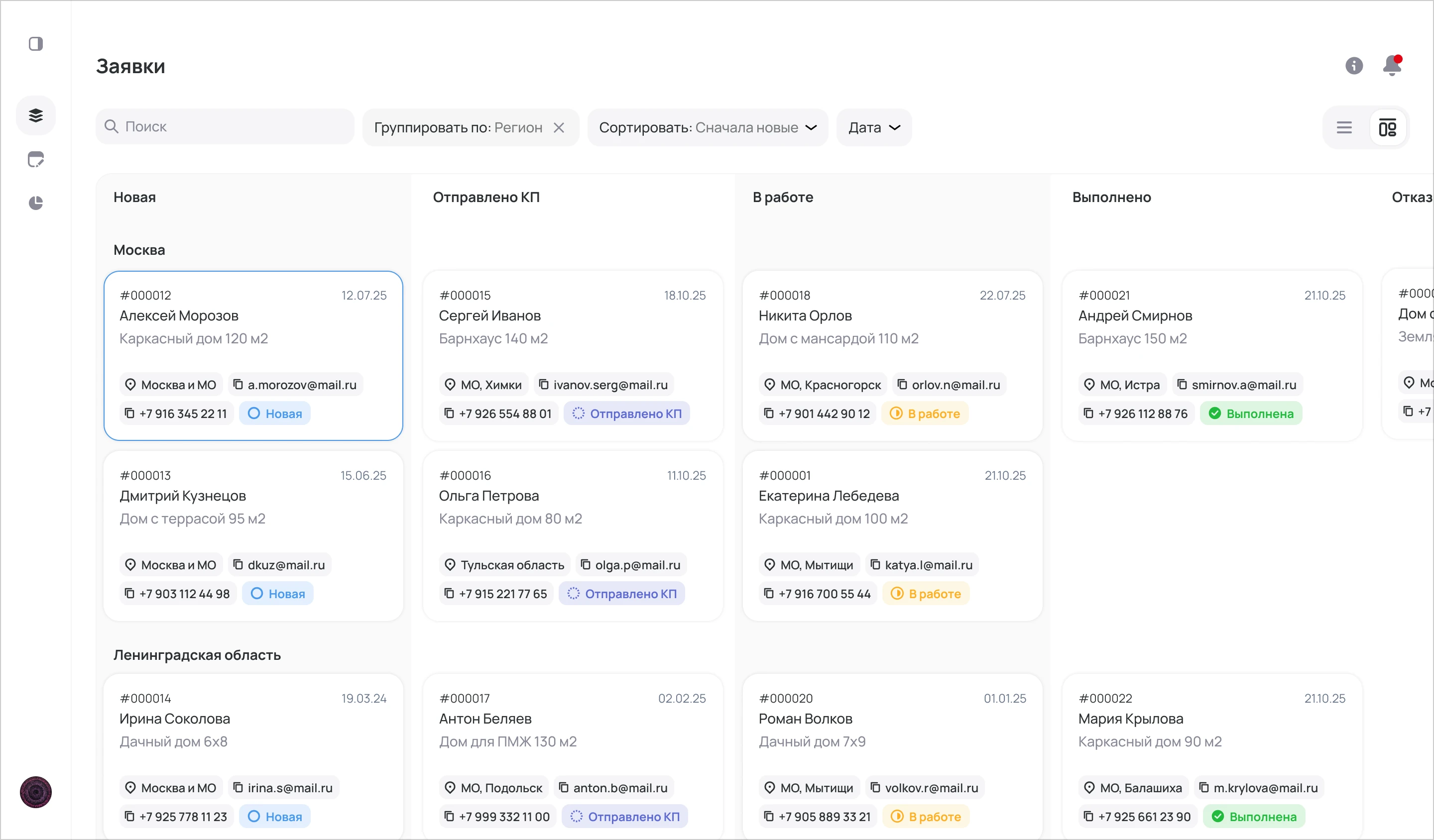Clear the Группировать по: Регион filter

(x=559, y=127)
